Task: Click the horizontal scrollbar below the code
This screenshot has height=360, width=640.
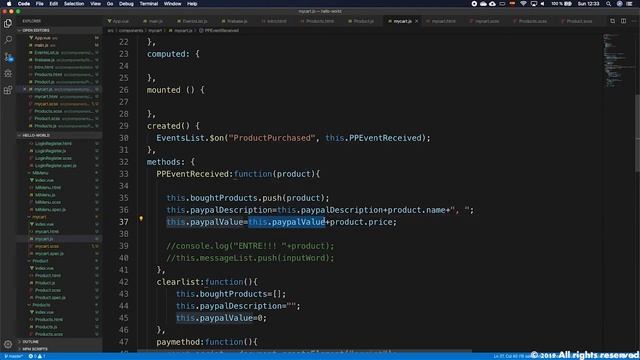Action: (x=304, y=351)
